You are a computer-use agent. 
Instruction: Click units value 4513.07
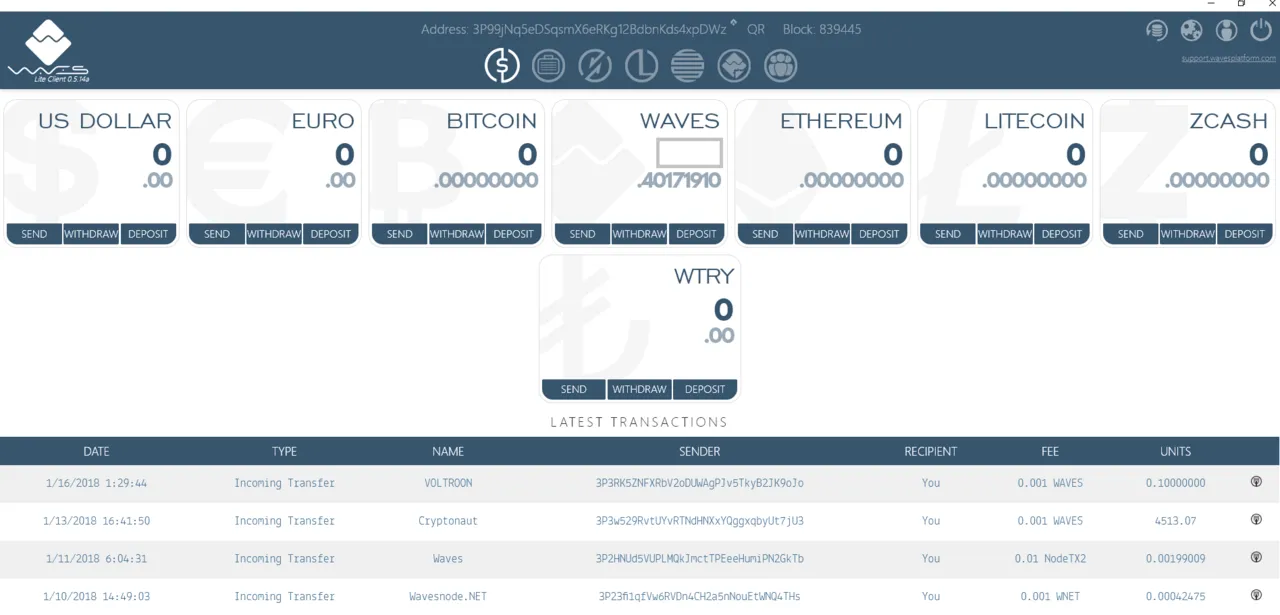coord(1176,521)
